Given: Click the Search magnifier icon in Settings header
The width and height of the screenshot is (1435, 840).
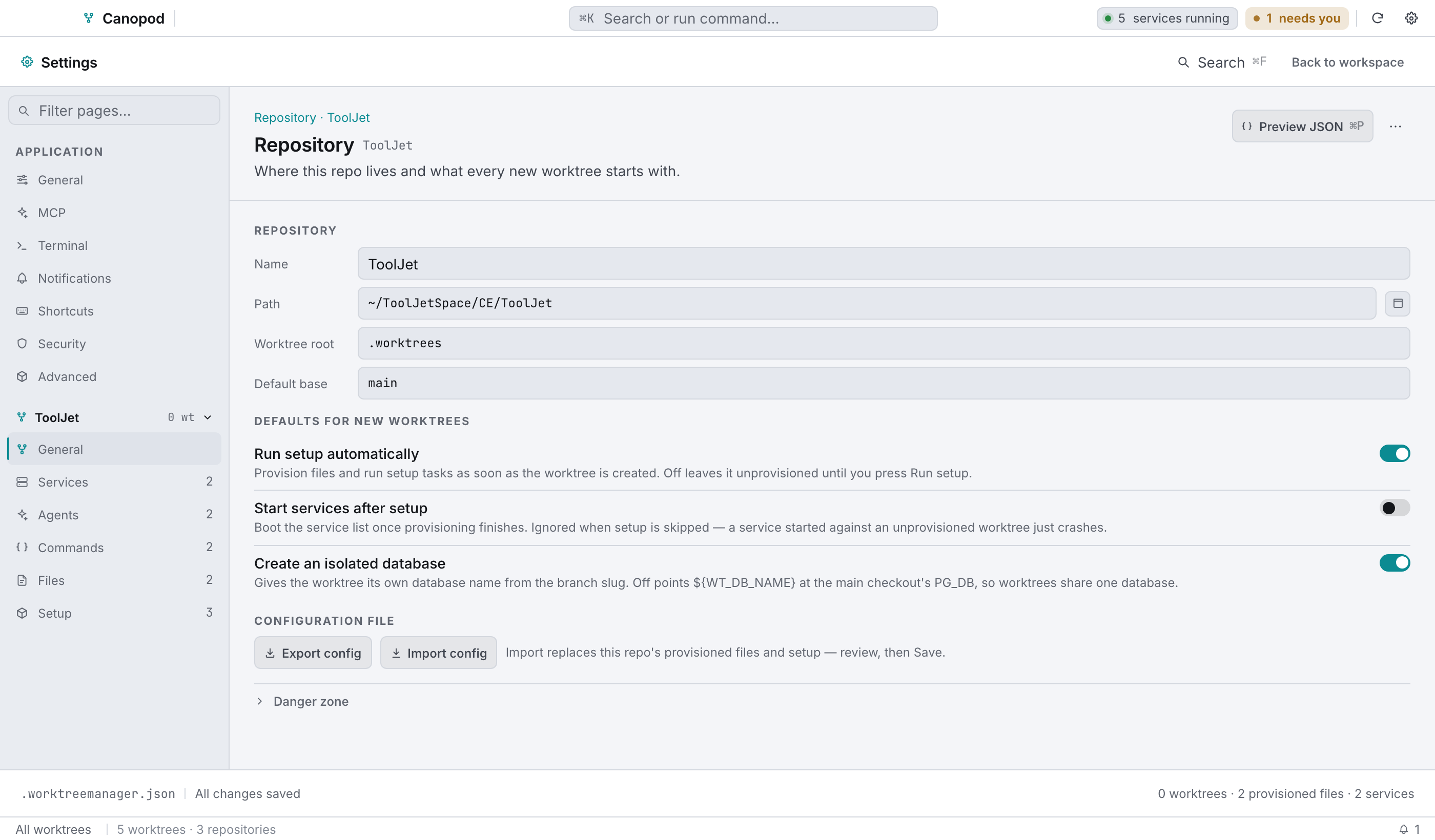Looking at the screenshot, I should pos(1183,62).
